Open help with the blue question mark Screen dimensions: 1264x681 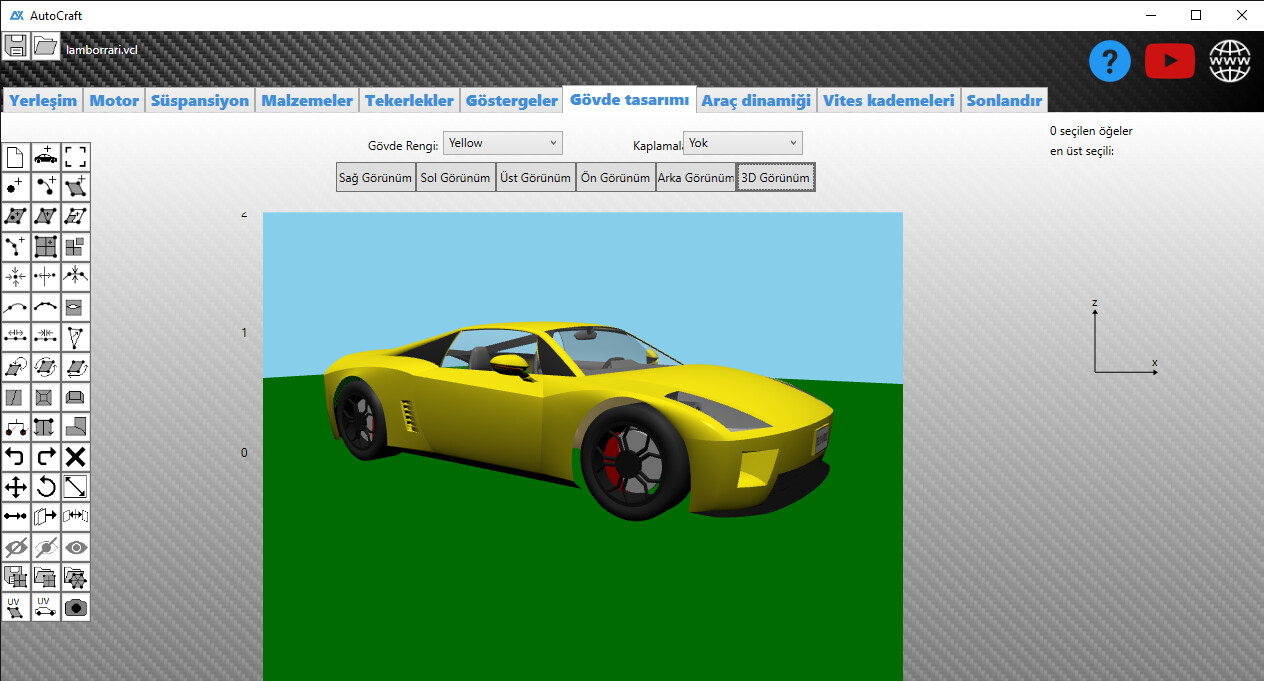point(1109,62)
